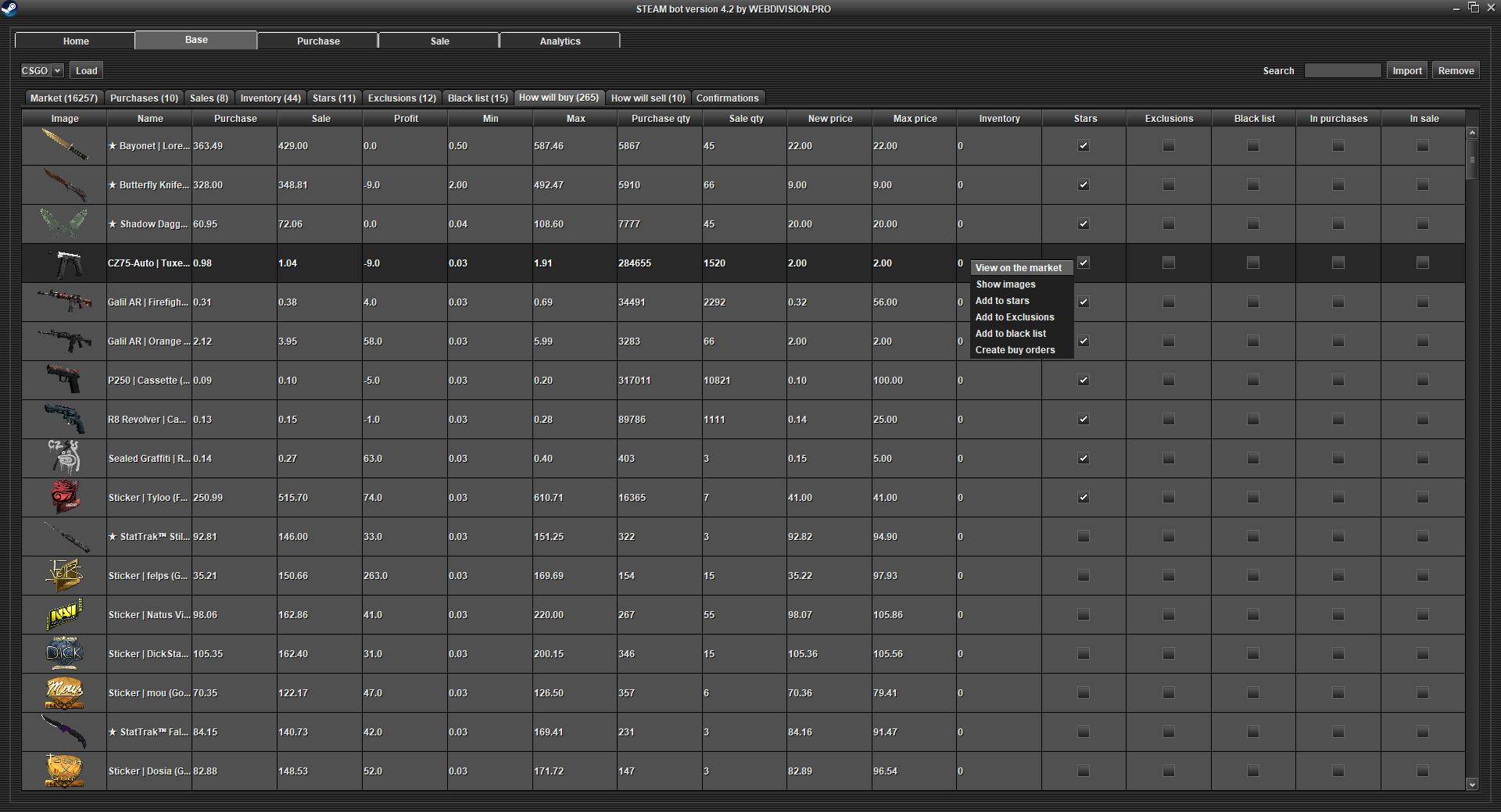Click the Search input field
This screenshot has width=1501, height=812.
tap(1342, 71)
